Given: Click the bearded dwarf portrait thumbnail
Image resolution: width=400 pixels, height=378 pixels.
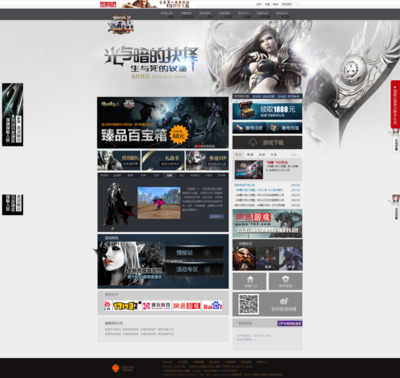Looking at the screenshot, I should 244,258.
